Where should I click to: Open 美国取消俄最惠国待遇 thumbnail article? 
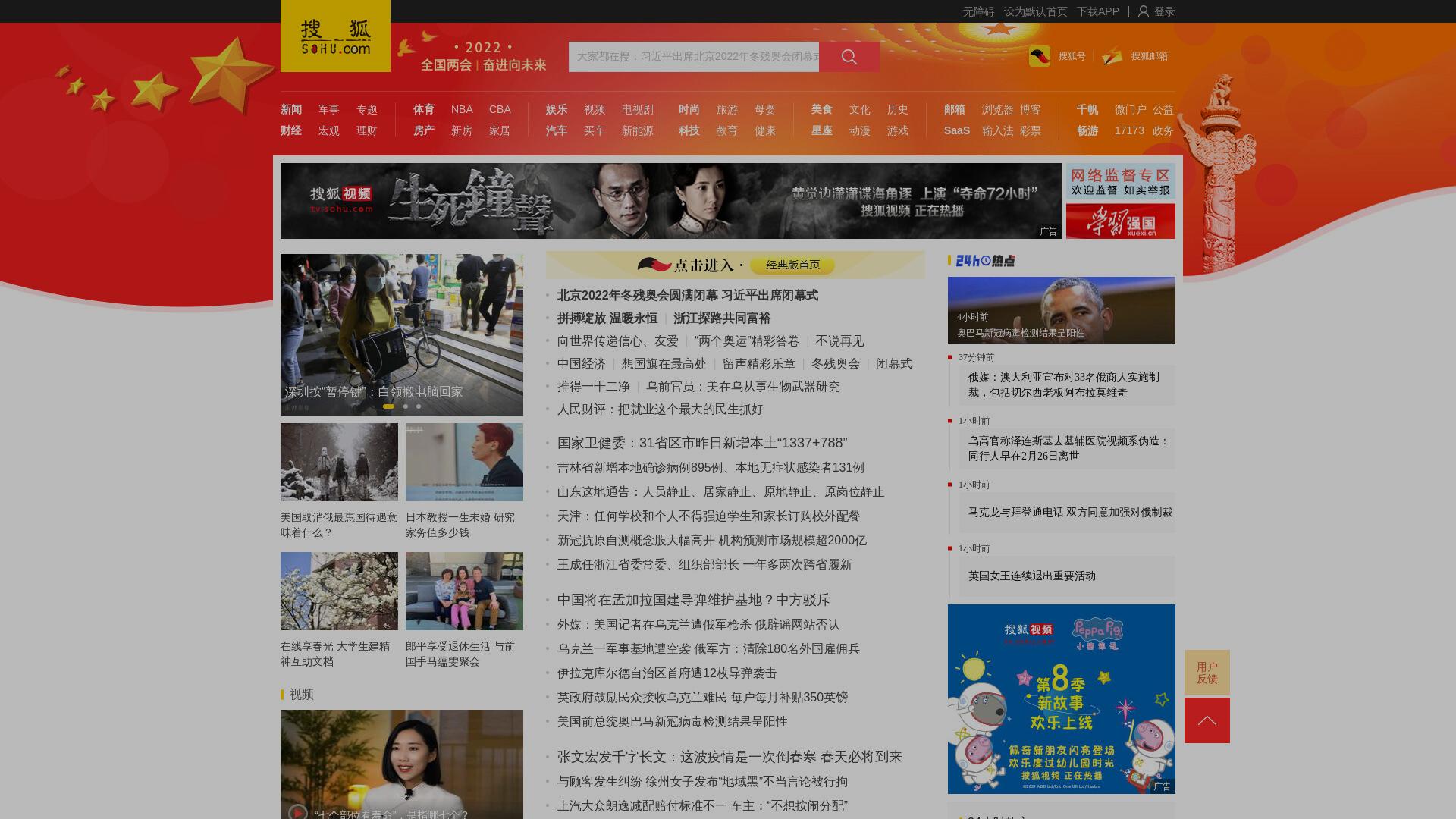(339, 462)
